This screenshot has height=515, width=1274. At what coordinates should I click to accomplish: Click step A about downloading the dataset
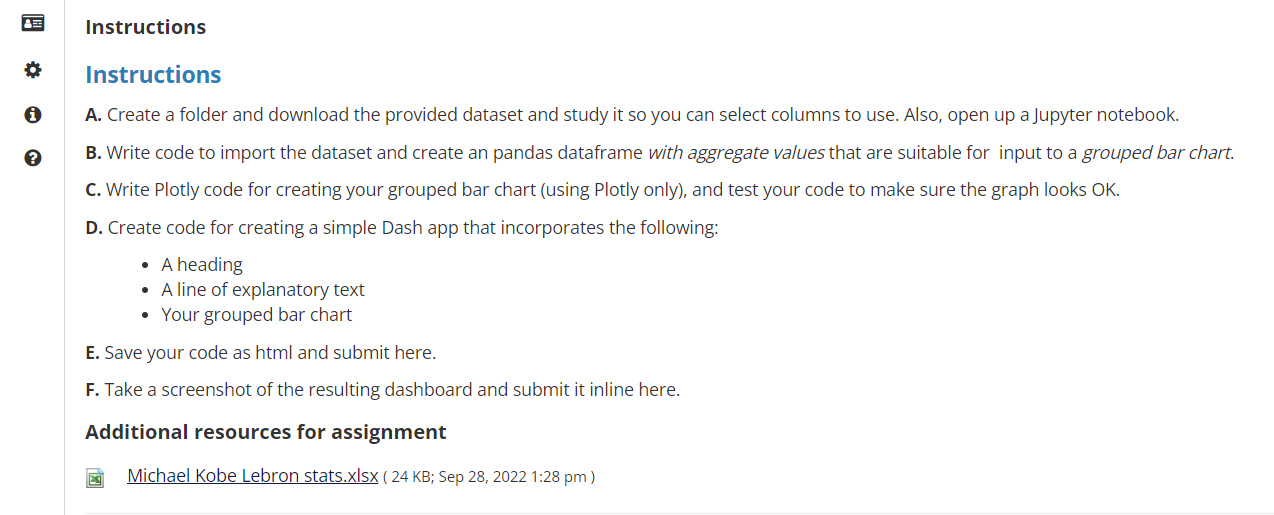pyautogui.click(x=632, y=114)
